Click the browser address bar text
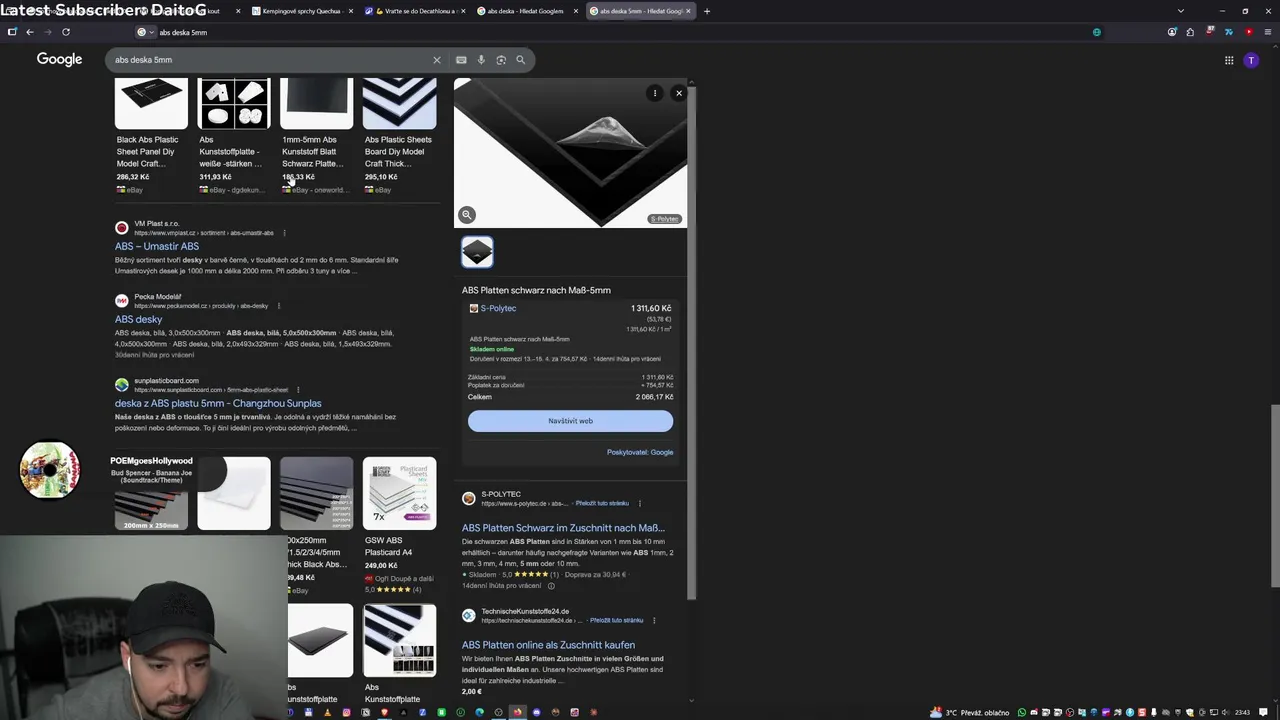Screen dimensions: 1280x720 coord(183,32)
